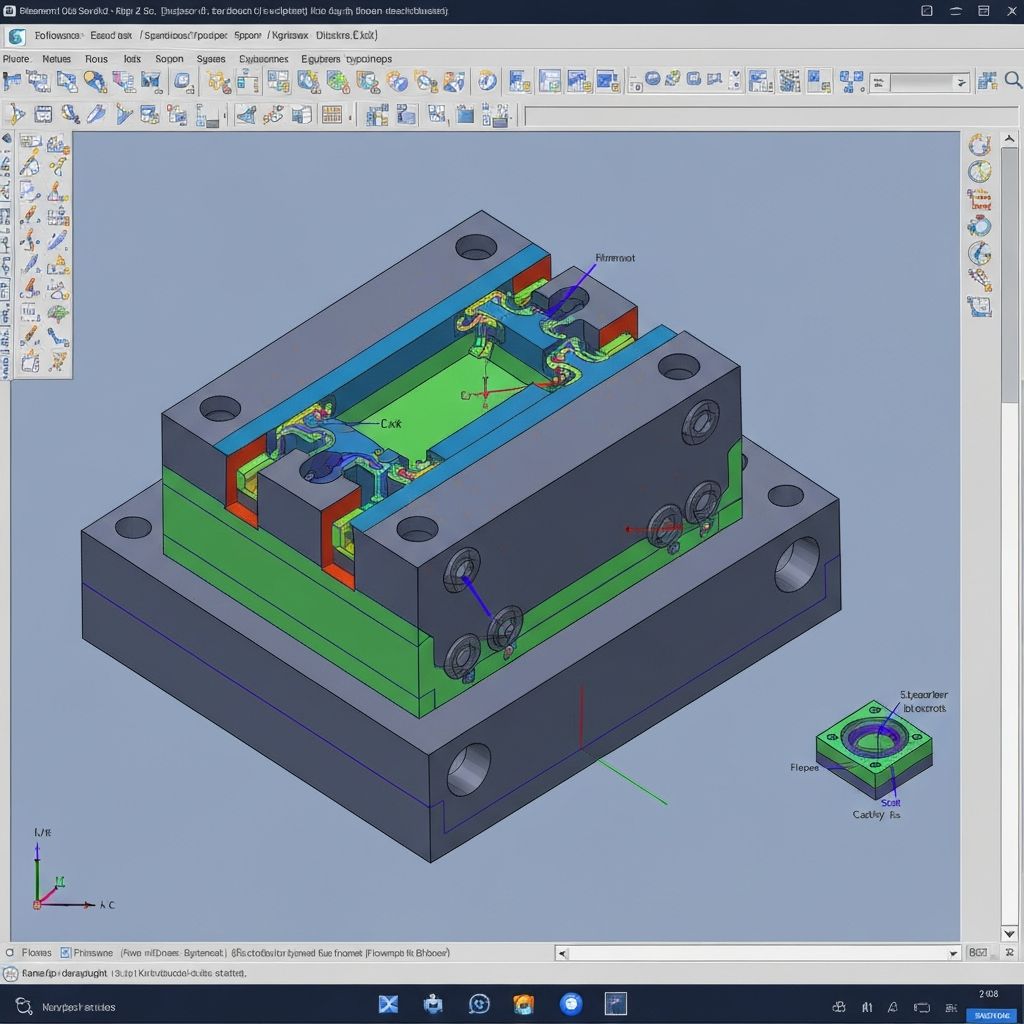Screen dimensions: 1024x1024
Task: Click the vertical scrollbar down arrow
Action: pos(1009,934)
